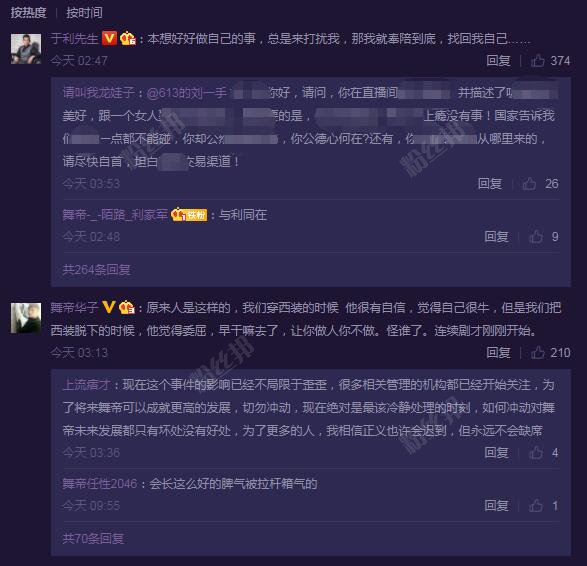Sort comments by 按时间
587x566 pixels.
[84, 12]
